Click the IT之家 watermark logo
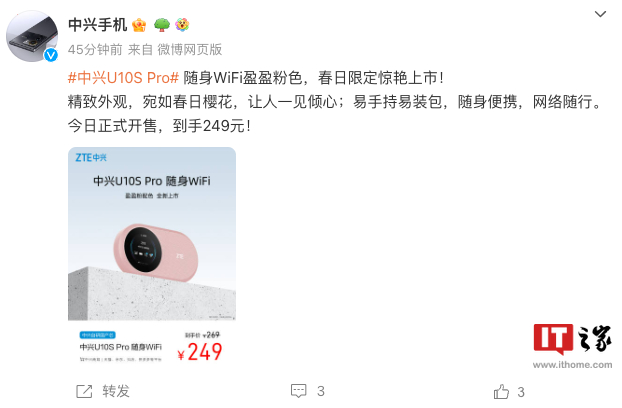This screenshot has height=408, width=622. point(572,339)
